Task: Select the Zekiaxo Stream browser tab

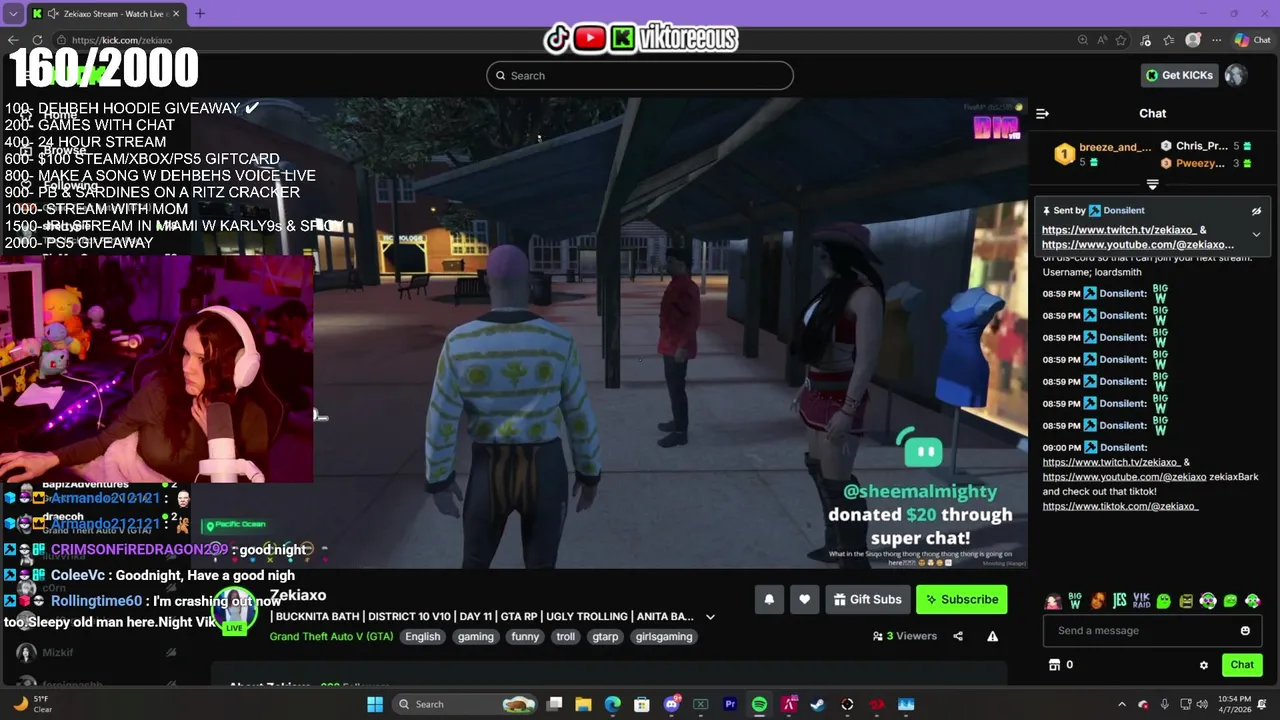Action: click(x=107, y=13)
